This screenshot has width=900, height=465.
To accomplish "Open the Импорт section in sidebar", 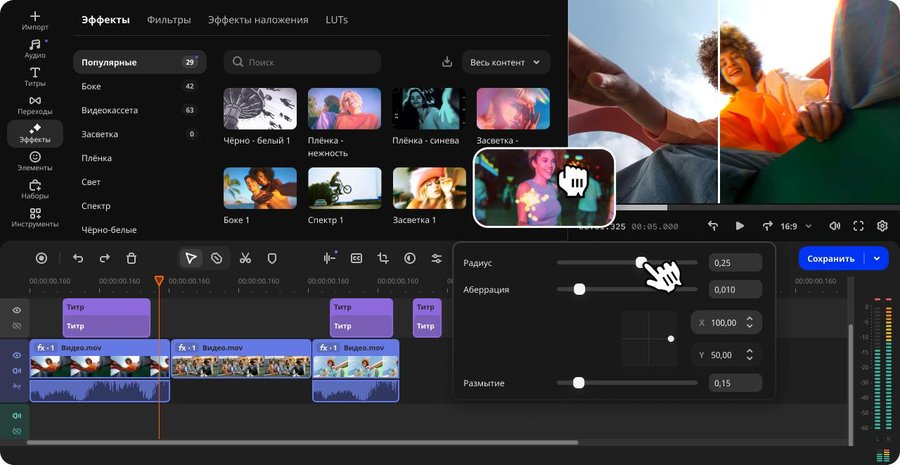I will tap(35, 21).
